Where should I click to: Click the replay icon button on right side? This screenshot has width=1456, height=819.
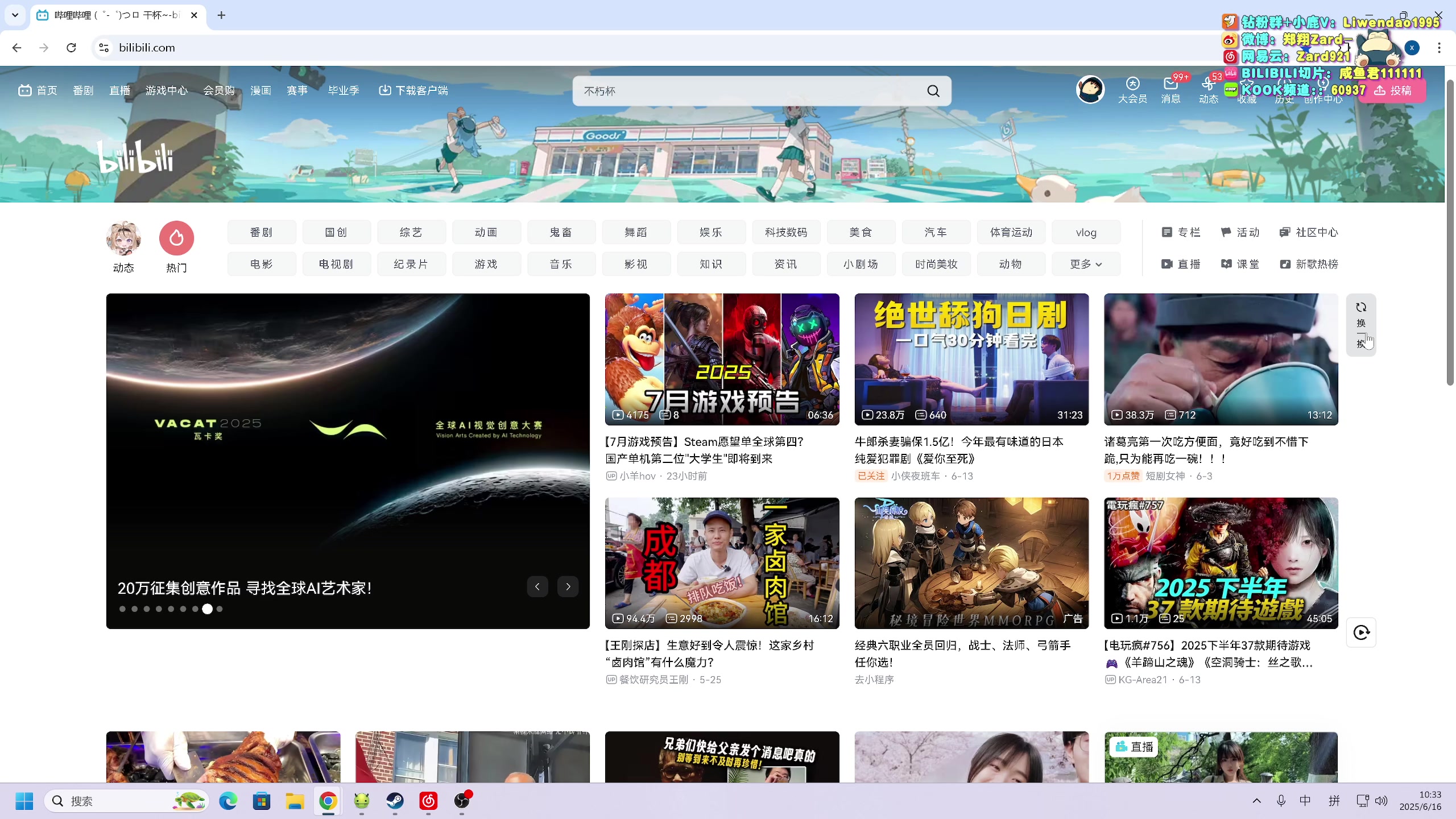click(1361, 632)
